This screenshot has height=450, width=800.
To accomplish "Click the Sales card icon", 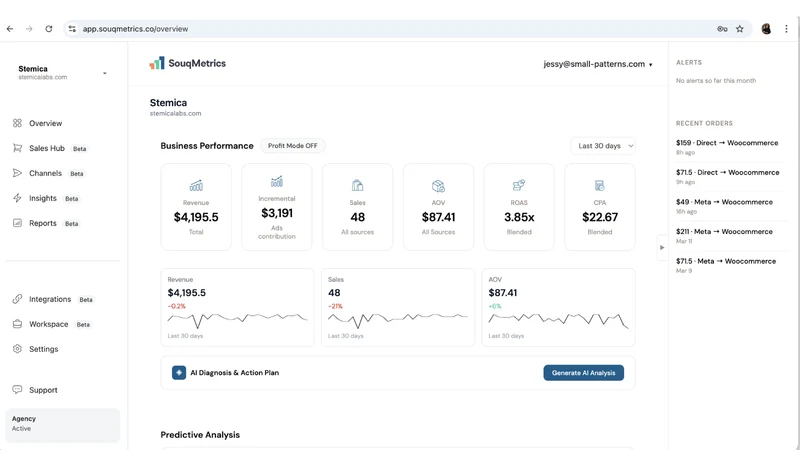I will click(x=357, y=185).
